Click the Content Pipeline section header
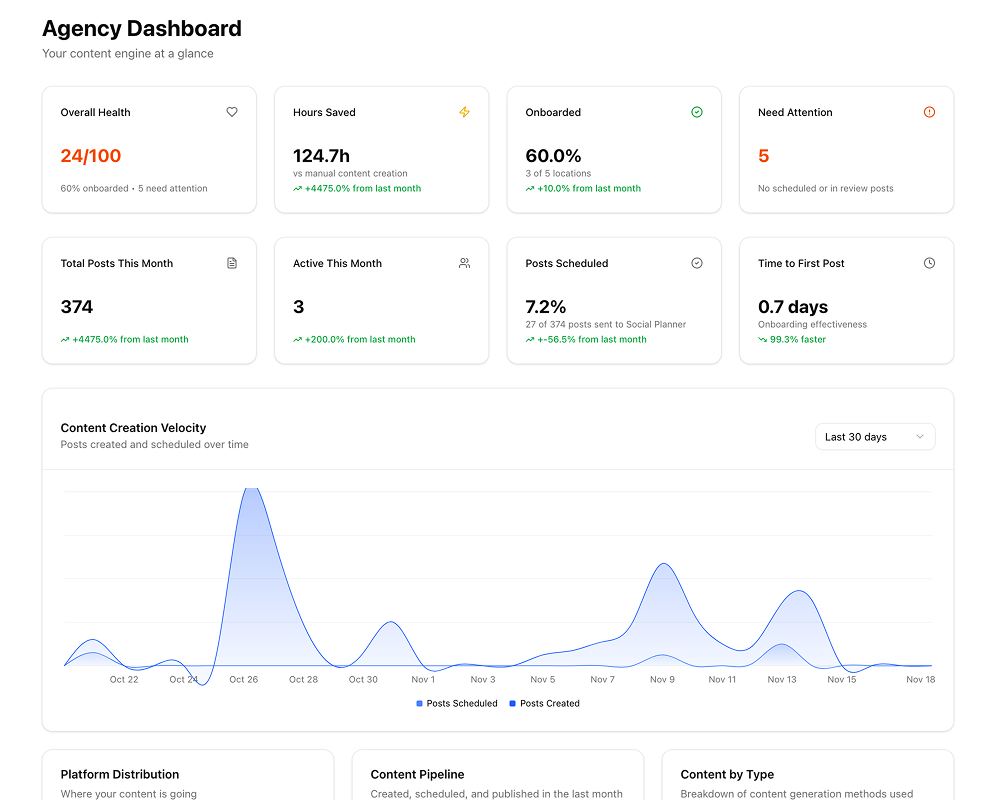Screen dimensions: 1000x800 [x=416, y=774]
